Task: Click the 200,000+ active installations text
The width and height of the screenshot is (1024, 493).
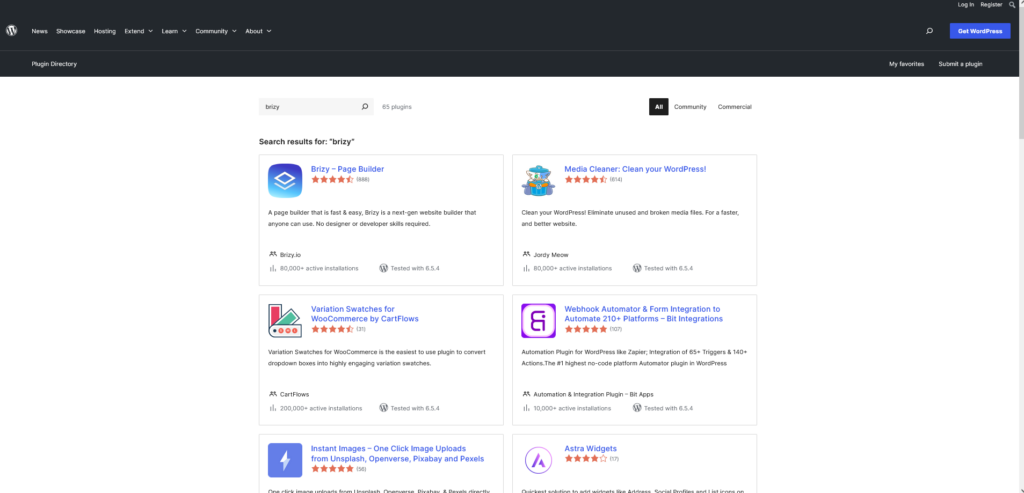Action: click(321, 408)
